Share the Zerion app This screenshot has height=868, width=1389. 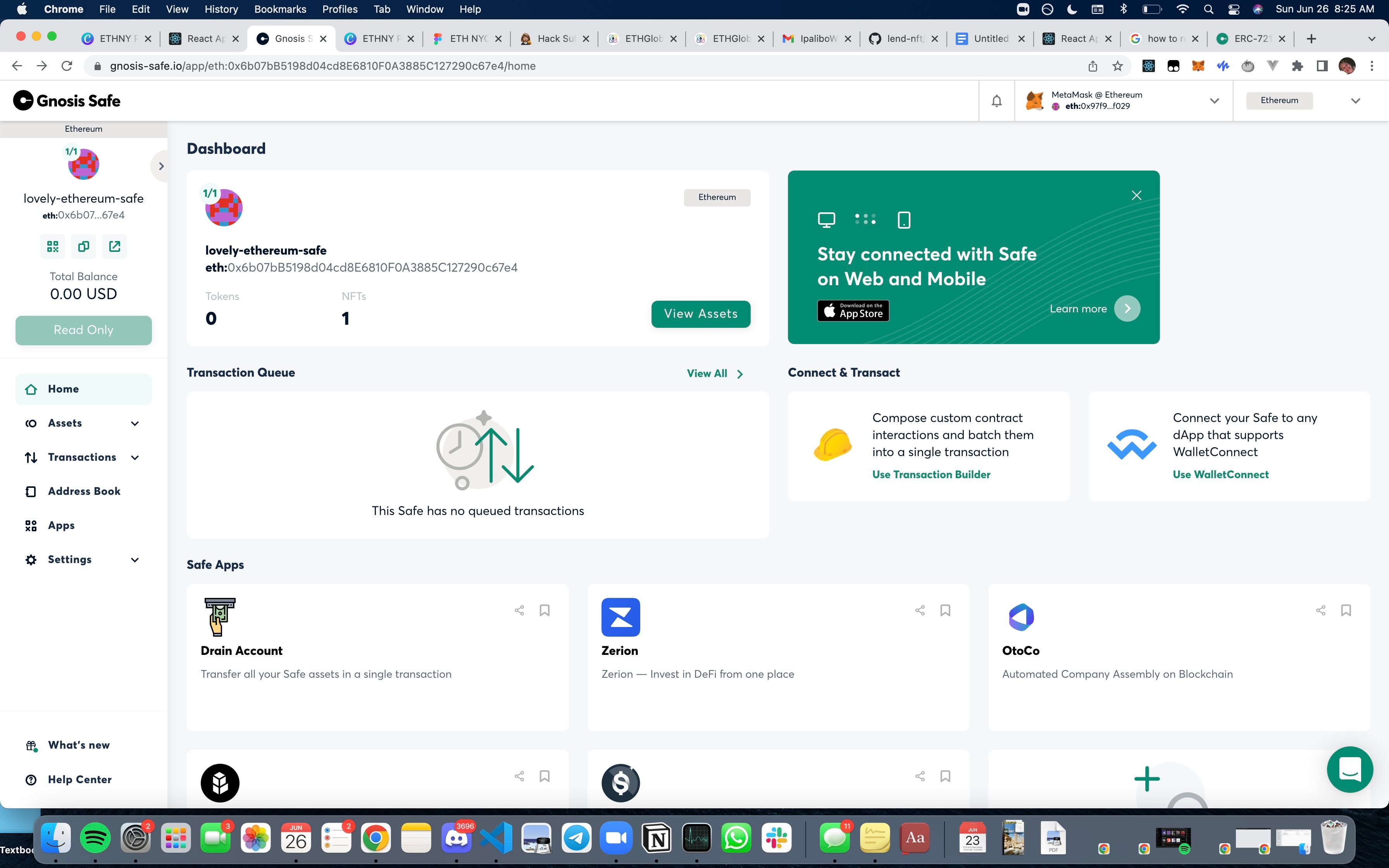[920, 610]
